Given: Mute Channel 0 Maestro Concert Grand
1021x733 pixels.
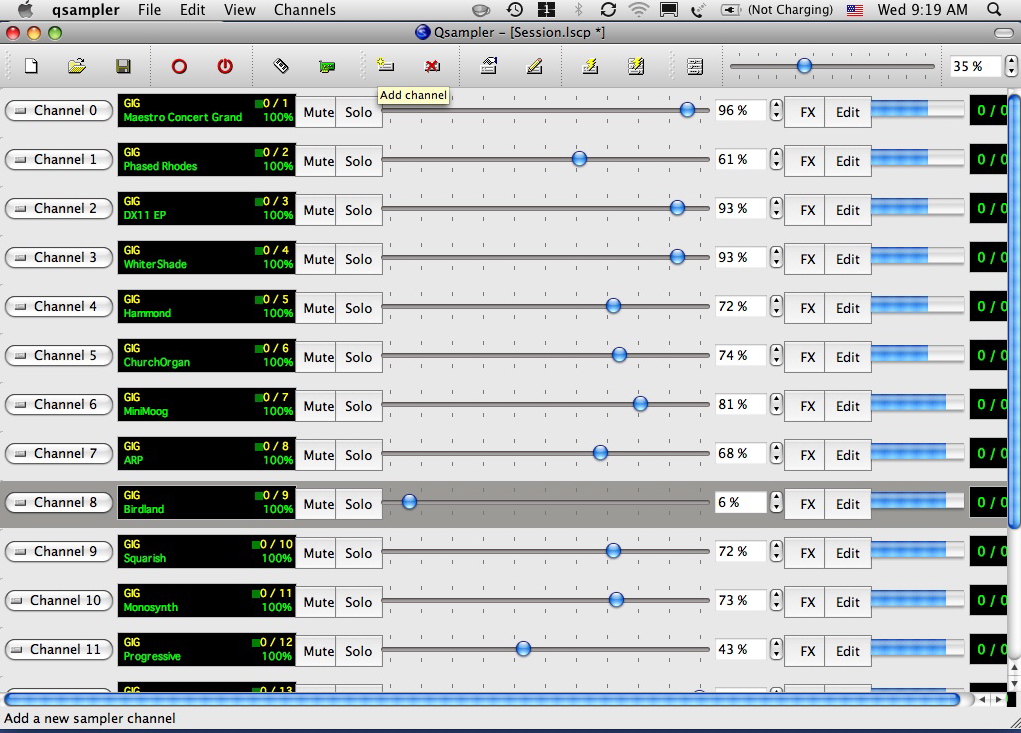Looking at the screenshot, I should point(318,112).
